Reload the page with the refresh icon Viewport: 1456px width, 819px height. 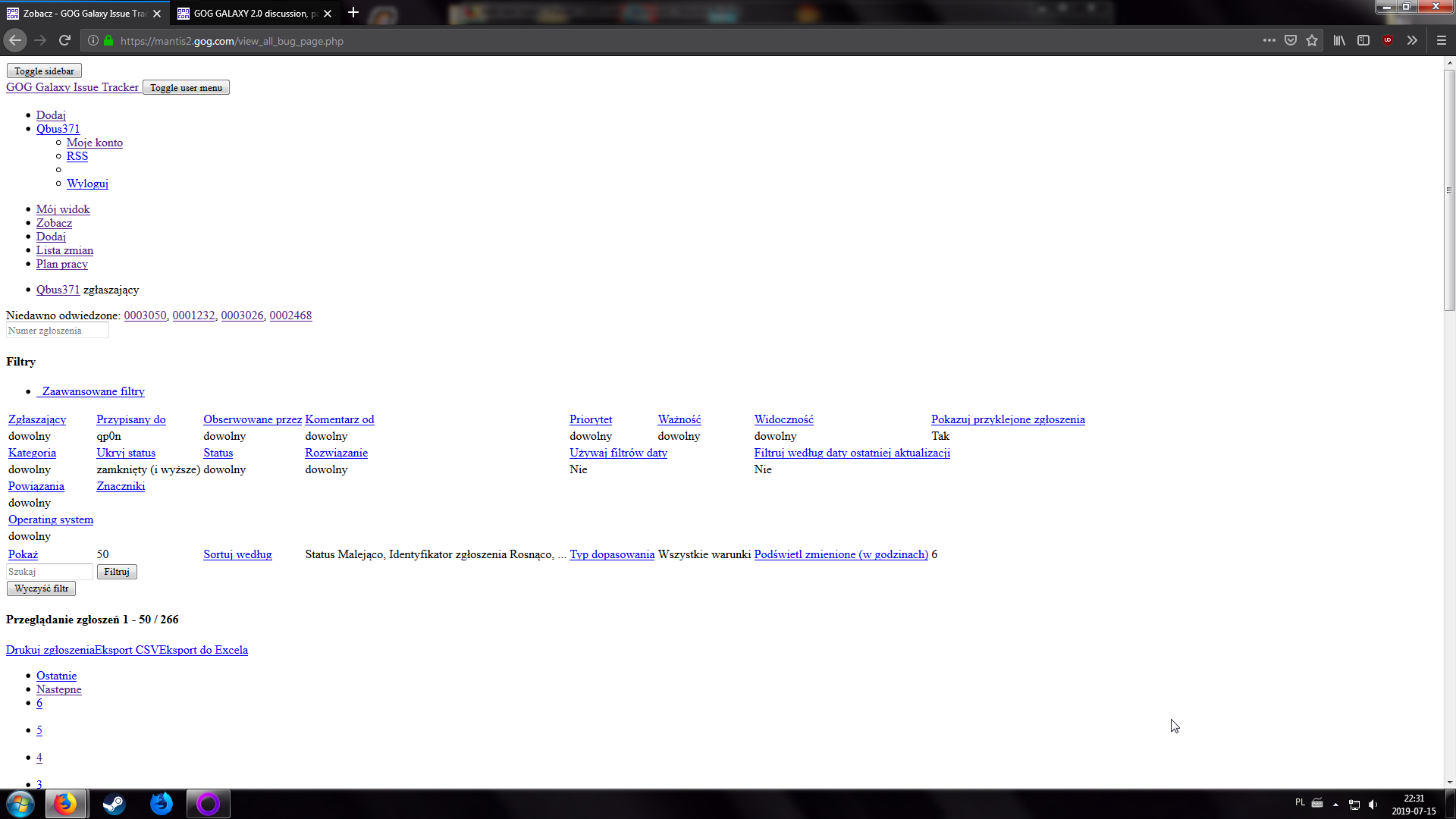(x=64, y=40)
